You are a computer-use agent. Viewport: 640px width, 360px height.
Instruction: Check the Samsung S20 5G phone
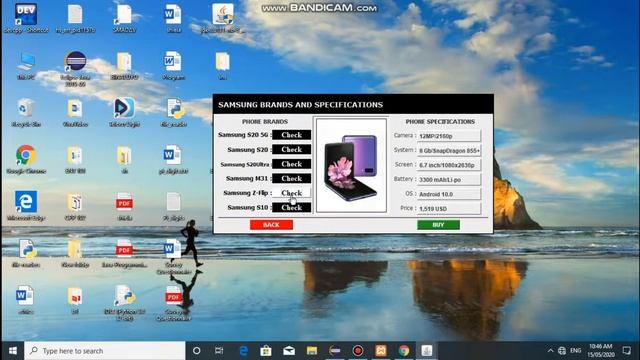point(291,135)
